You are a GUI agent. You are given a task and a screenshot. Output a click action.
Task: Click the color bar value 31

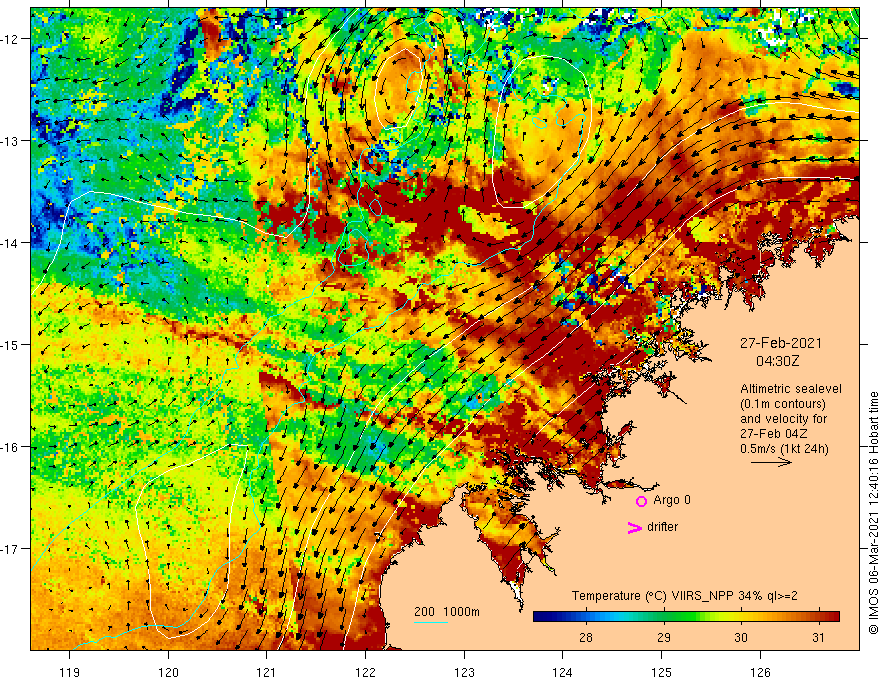(x=818, y=638)
